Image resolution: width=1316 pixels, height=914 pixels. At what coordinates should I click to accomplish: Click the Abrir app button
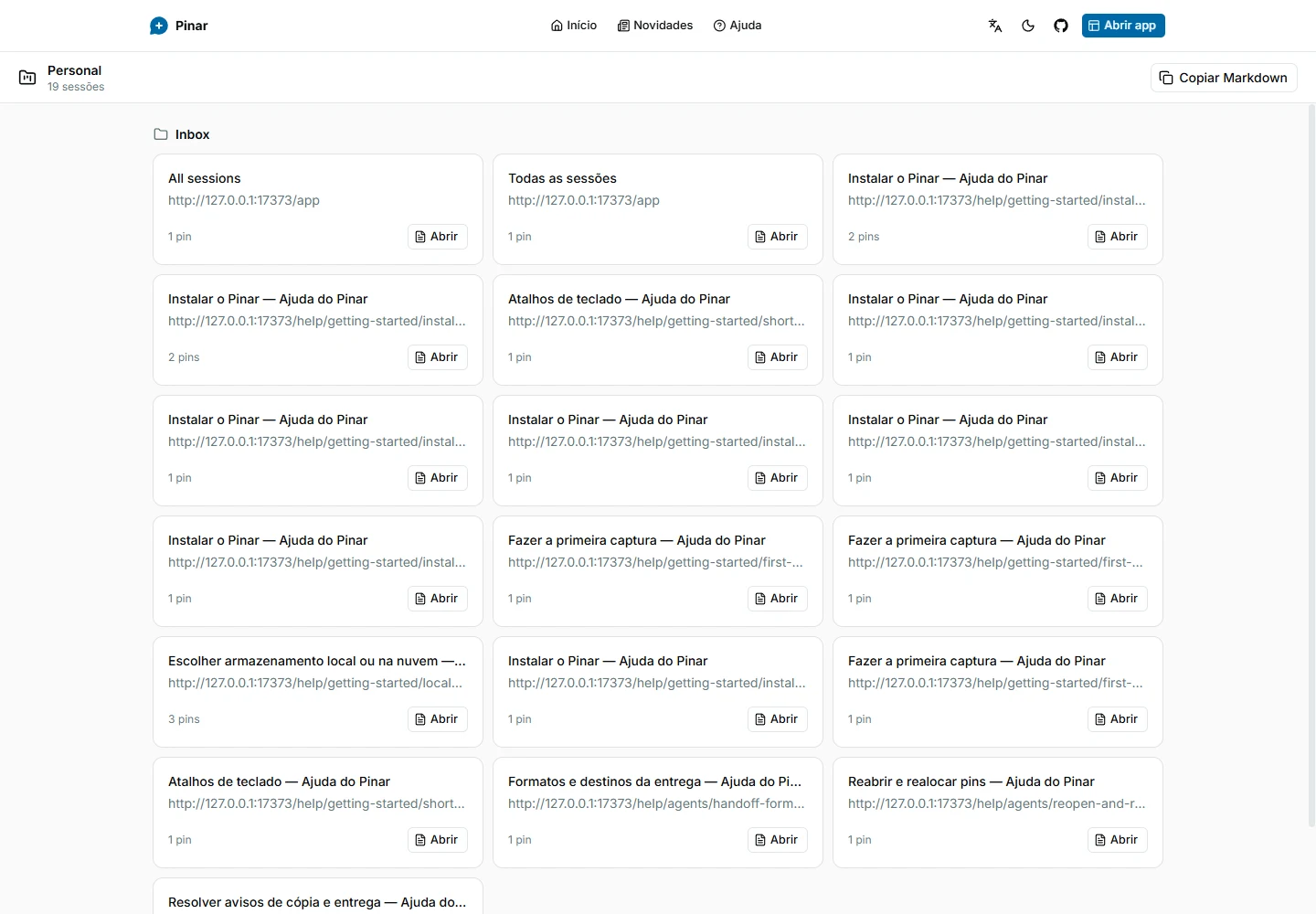click(x=1123, y=26)
